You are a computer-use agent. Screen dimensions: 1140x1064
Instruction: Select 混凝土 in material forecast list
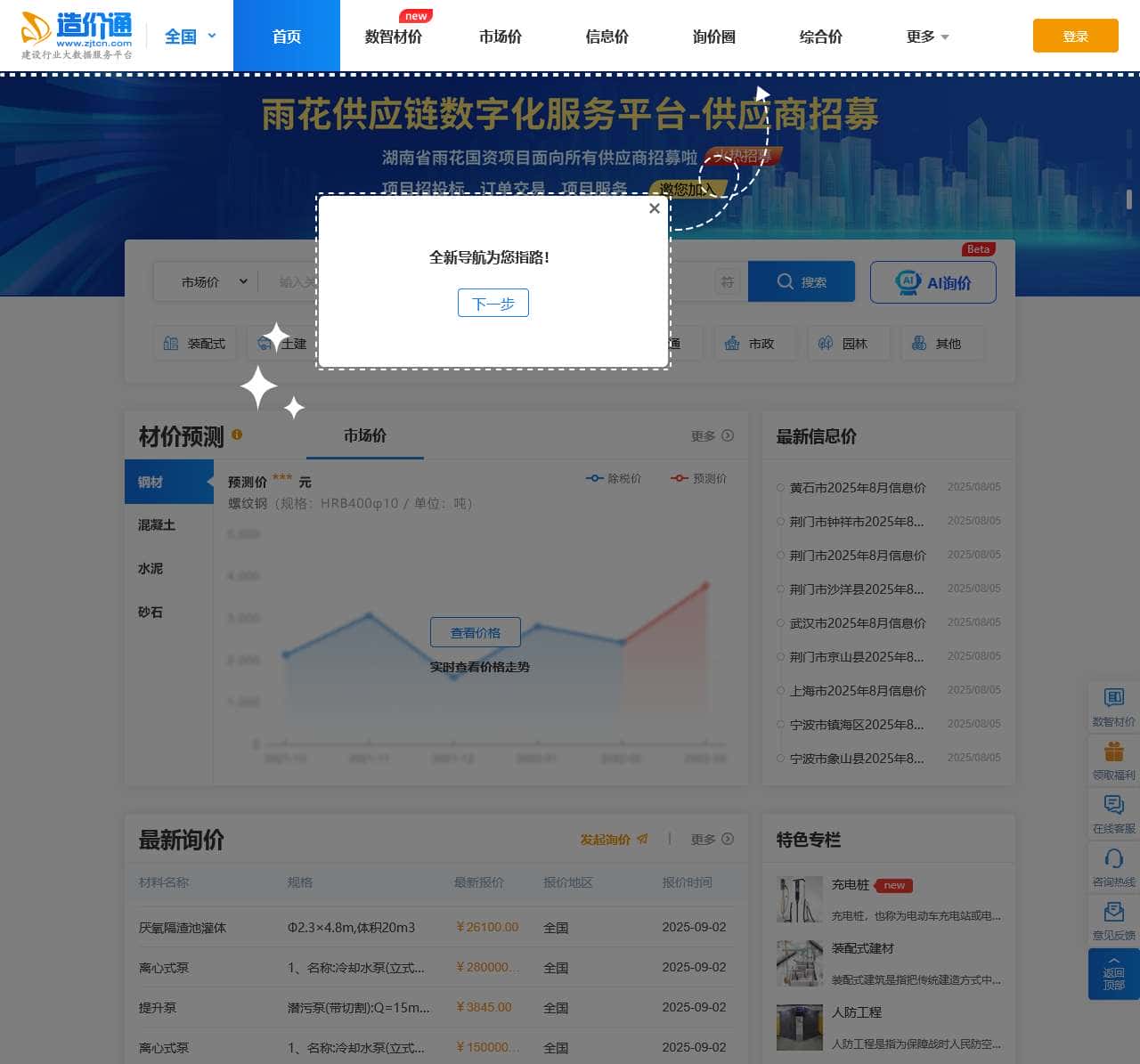coord(157,525)
